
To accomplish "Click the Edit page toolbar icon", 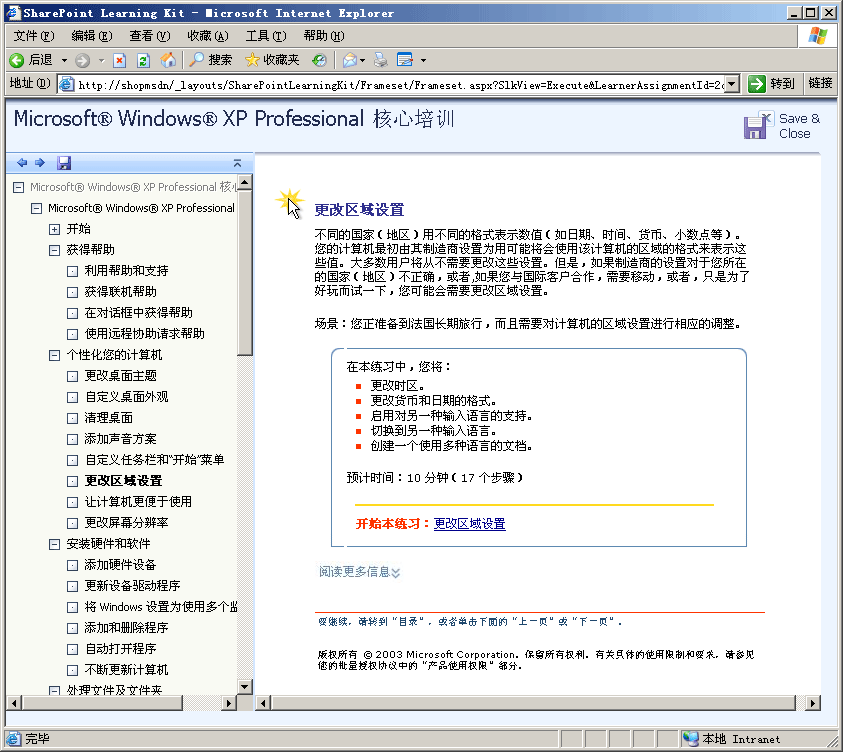I will [405, 60].
